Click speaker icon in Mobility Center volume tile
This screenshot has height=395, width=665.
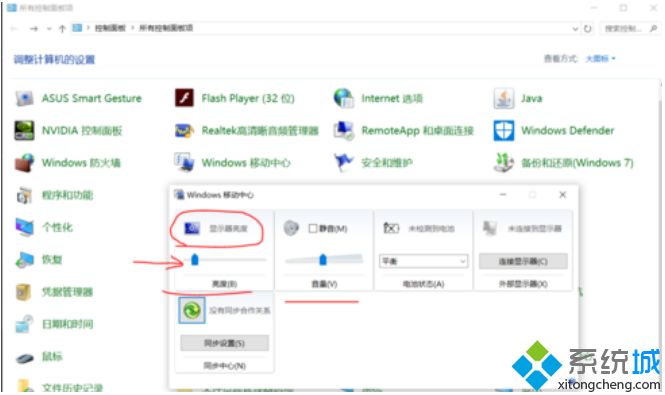click(x=291, y=228)
